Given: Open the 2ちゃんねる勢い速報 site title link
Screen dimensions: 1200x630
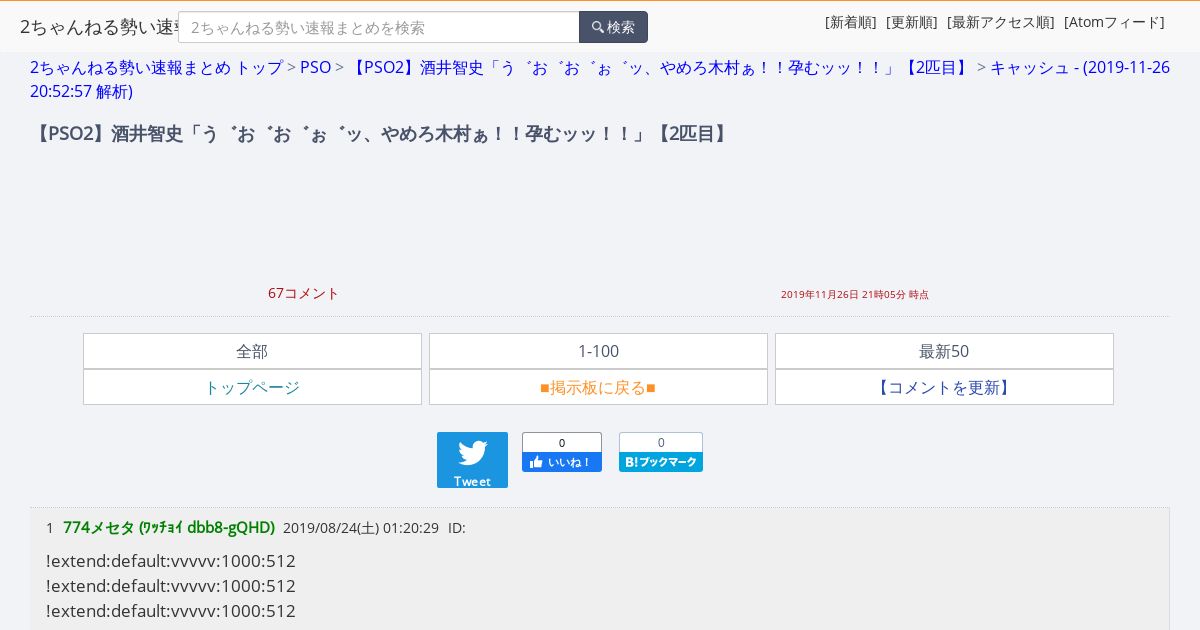Looking at the screenshot, I should click(x=99, y=26).
